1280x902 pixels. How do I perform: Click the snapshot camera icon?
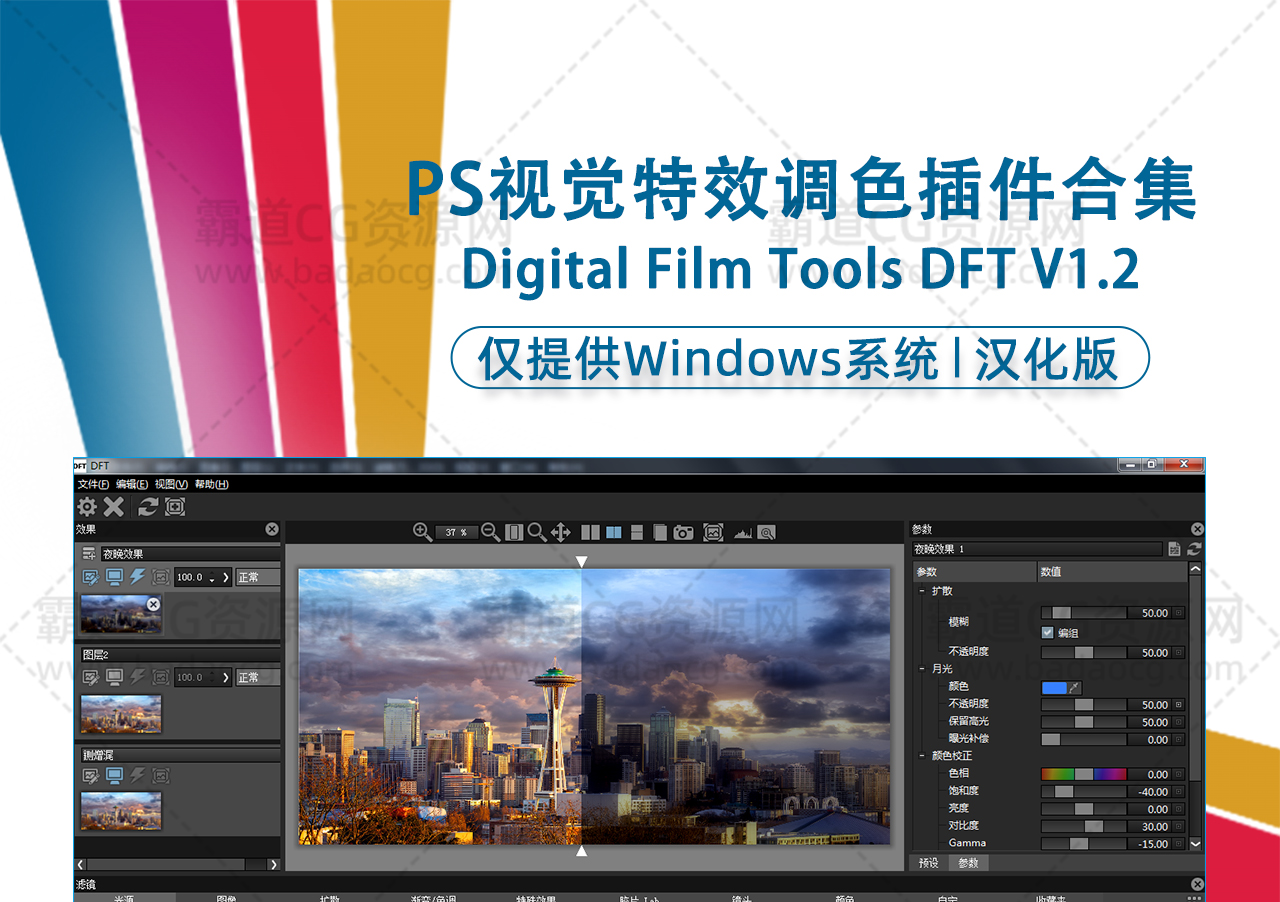click(683, 533)
